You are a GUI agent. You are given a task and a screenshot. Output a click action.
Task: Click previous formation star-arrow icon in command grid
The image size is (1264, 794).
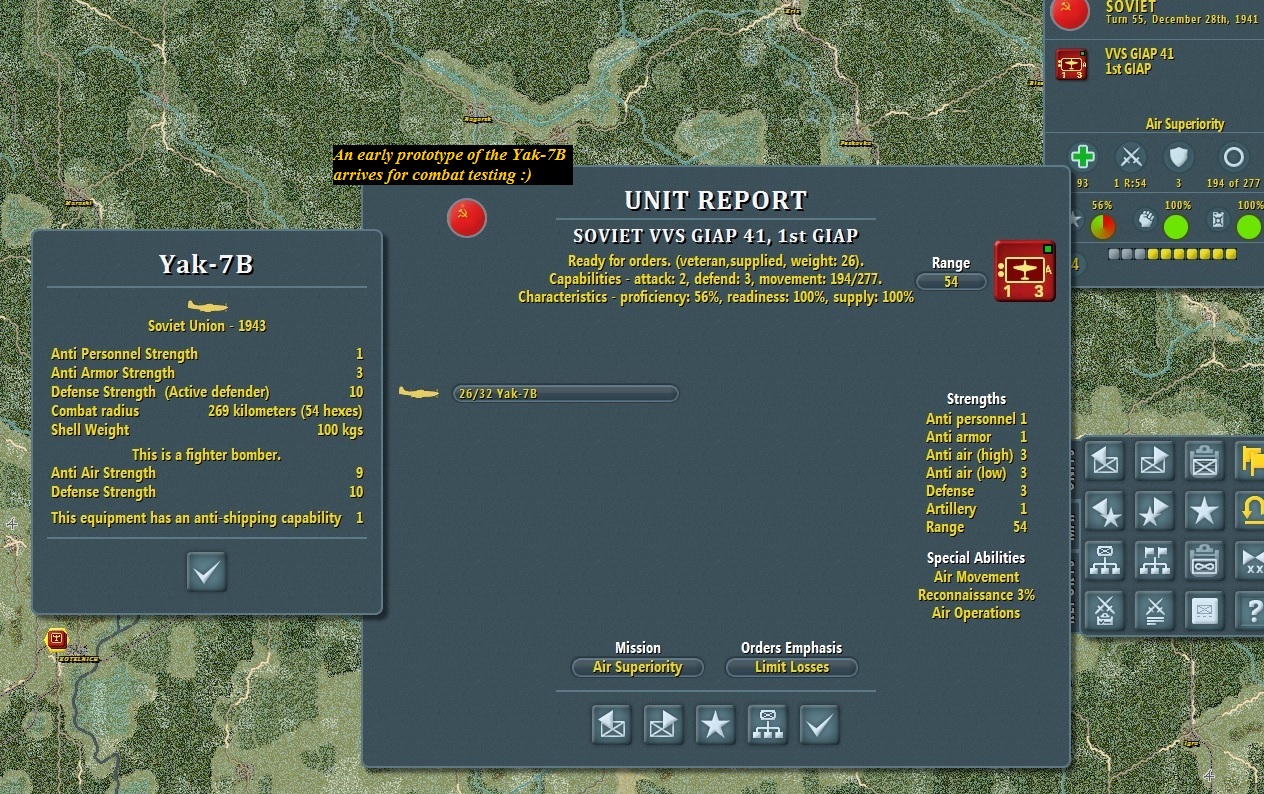click(x=1104, y=511)
